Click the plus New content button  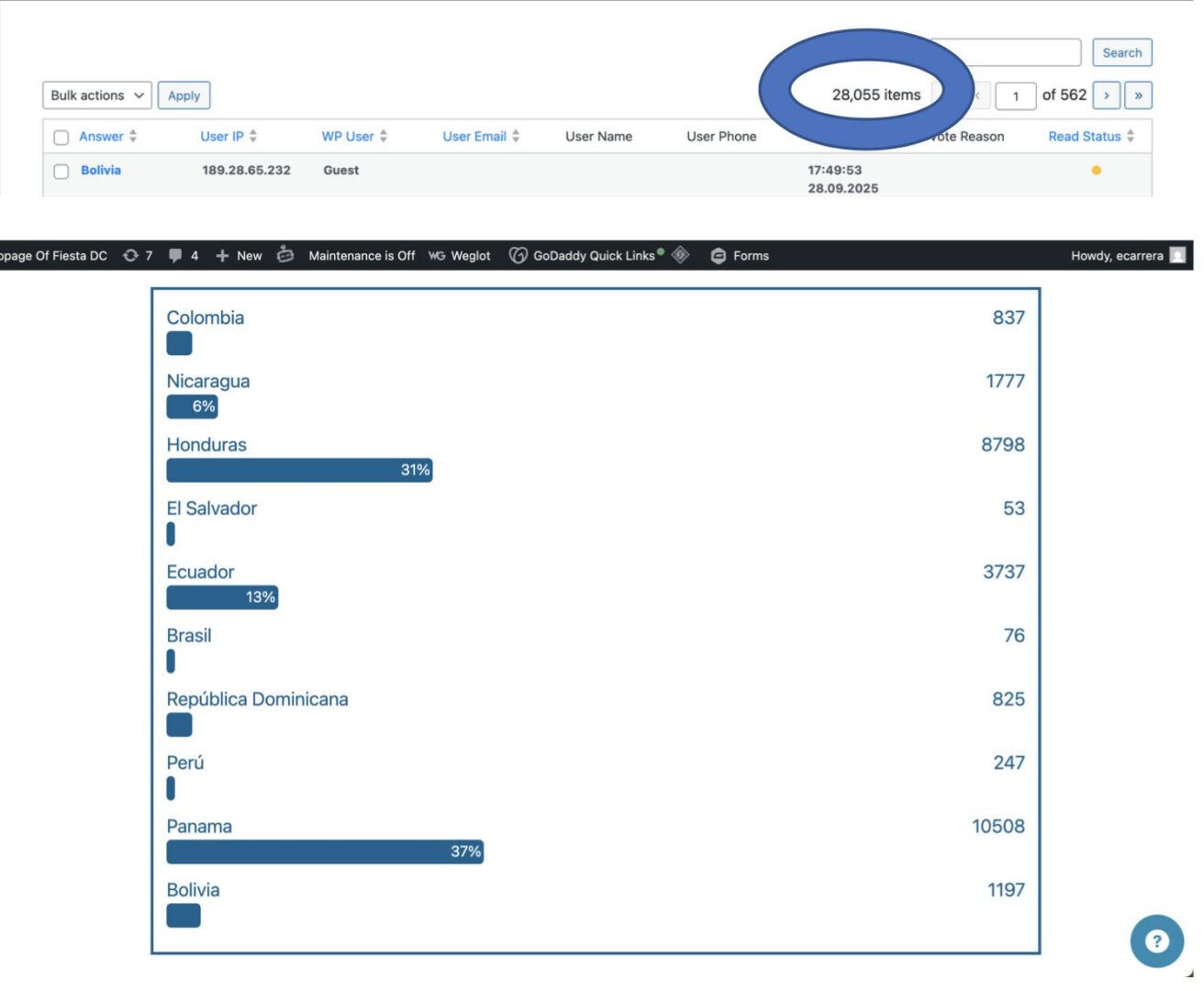(239, 255)
